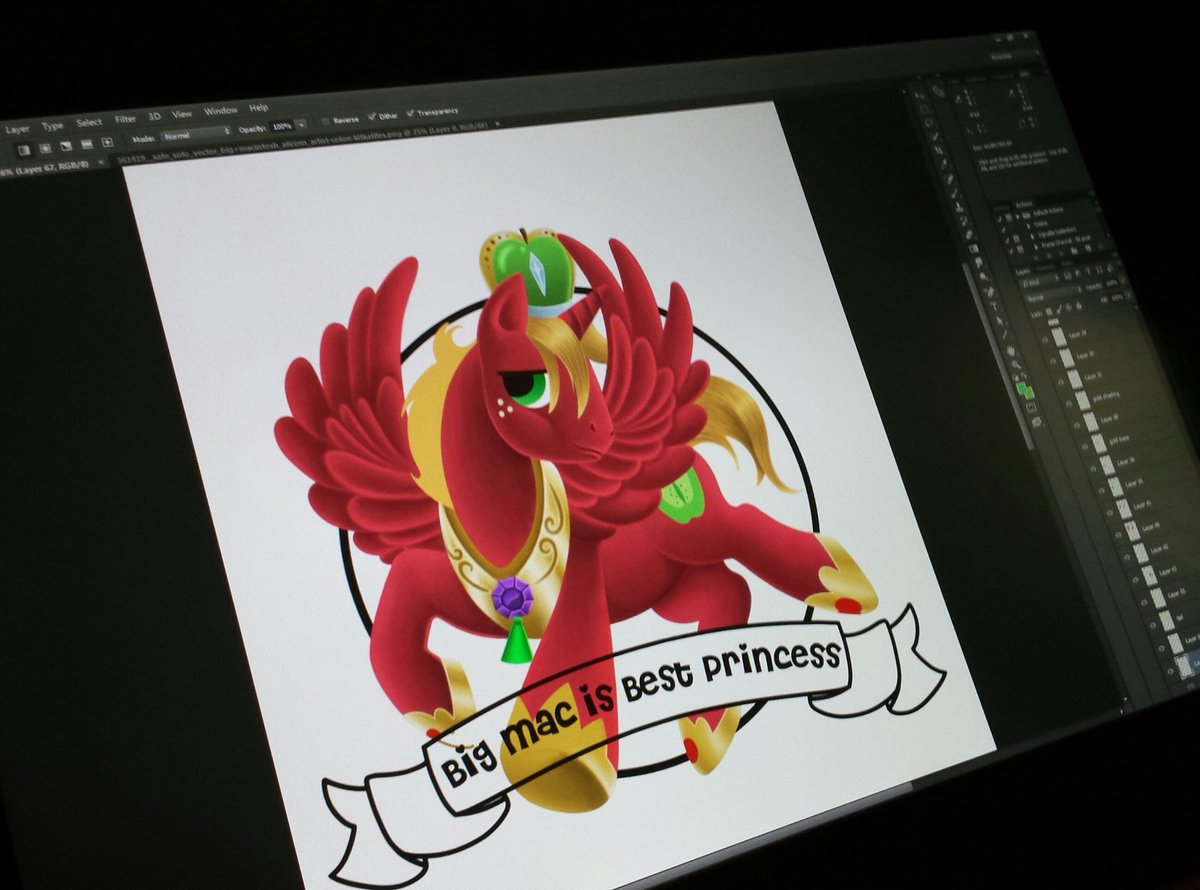The width and height of the screenshot is (1200, 890).
Task: Select the Path Selection arrow tool
Action: pos(999,320)
